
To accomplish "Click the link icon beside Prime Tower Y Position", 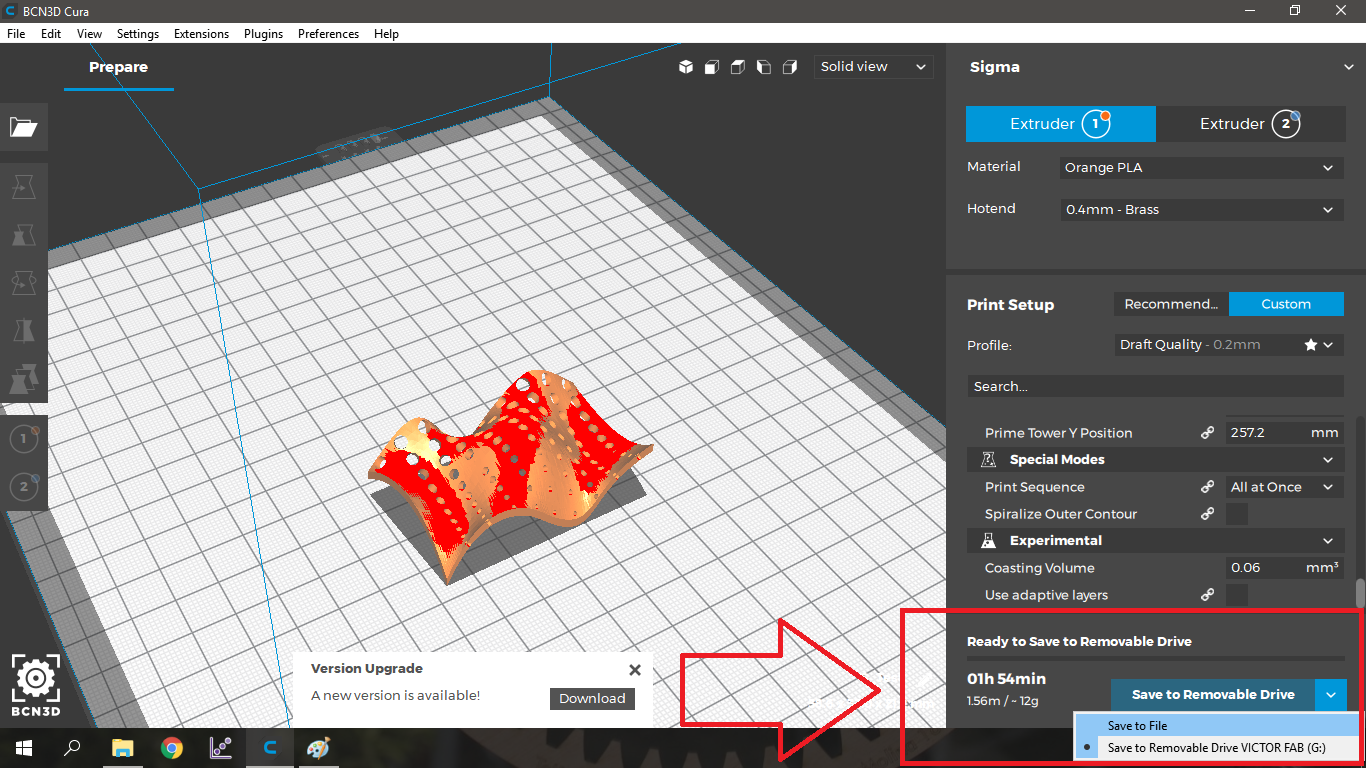I will point(1207,433).
